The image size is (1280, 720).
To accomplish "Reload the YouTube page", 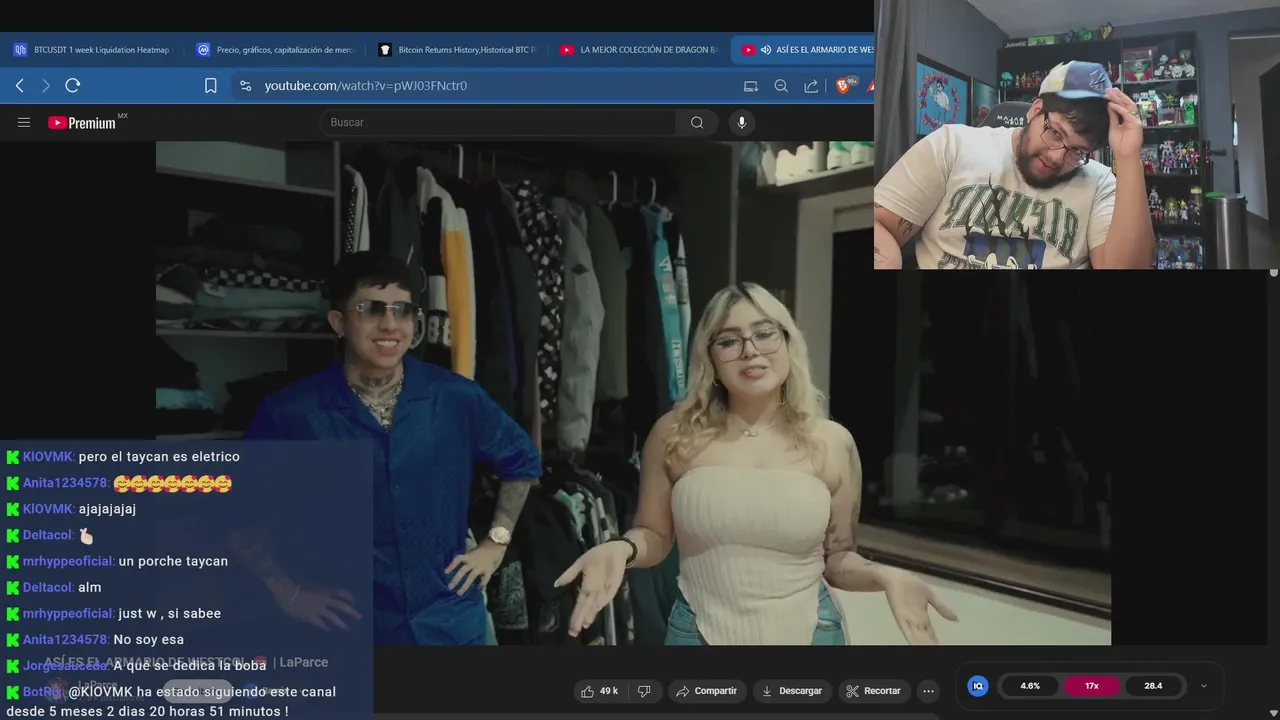I will pyautogui.click(x=72, y=86).
